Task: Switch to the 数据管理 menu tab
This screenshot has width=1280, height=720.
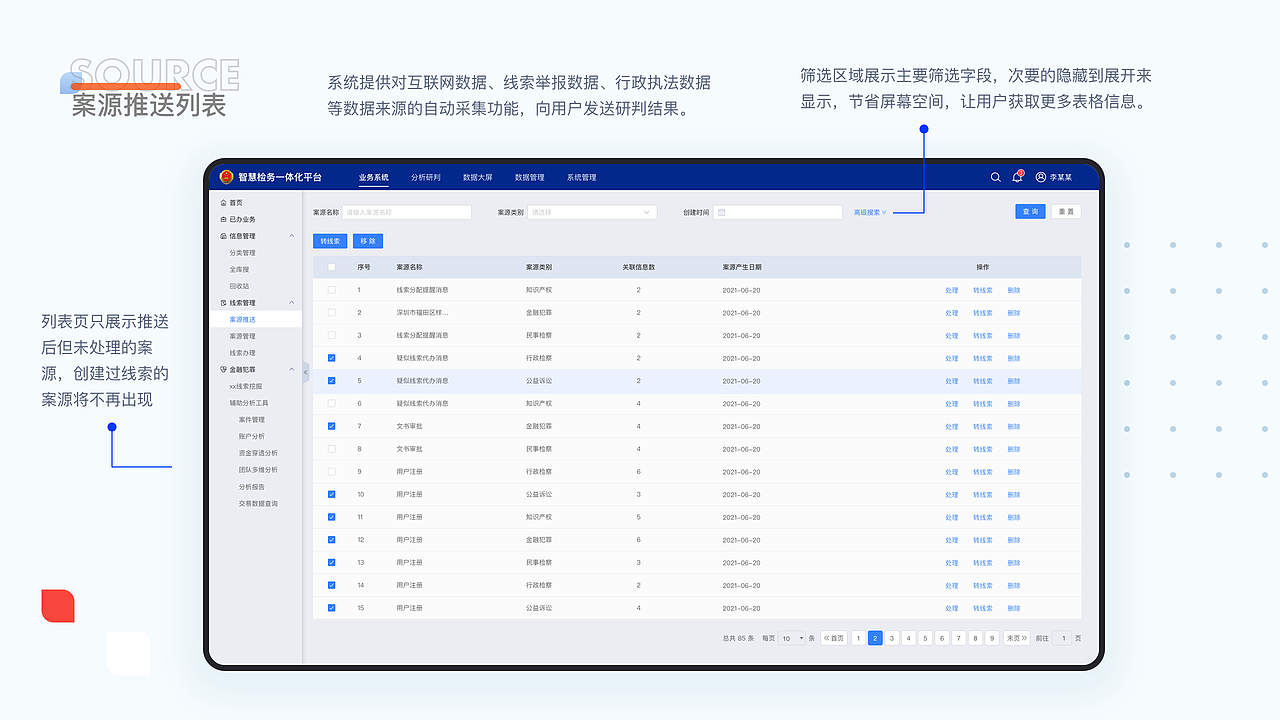Action: (529, 176)
